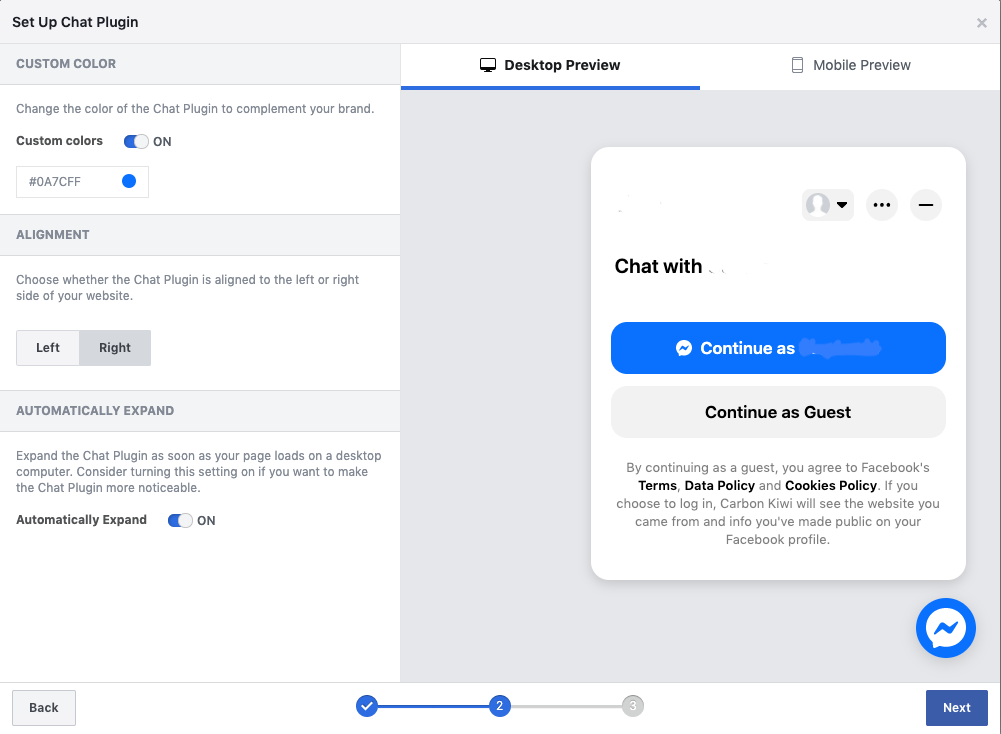Click the blue Continue as button
Screen dimensions: 1001x734
(x=778, y=348)
